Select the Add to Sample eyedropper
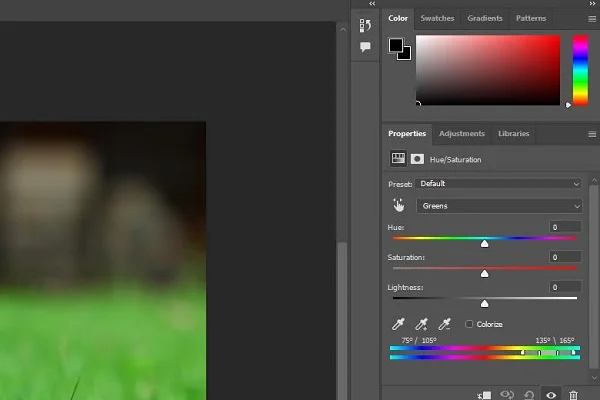Image resolution: width=600 pixels, height=400 pixels. tap(422, 324)
